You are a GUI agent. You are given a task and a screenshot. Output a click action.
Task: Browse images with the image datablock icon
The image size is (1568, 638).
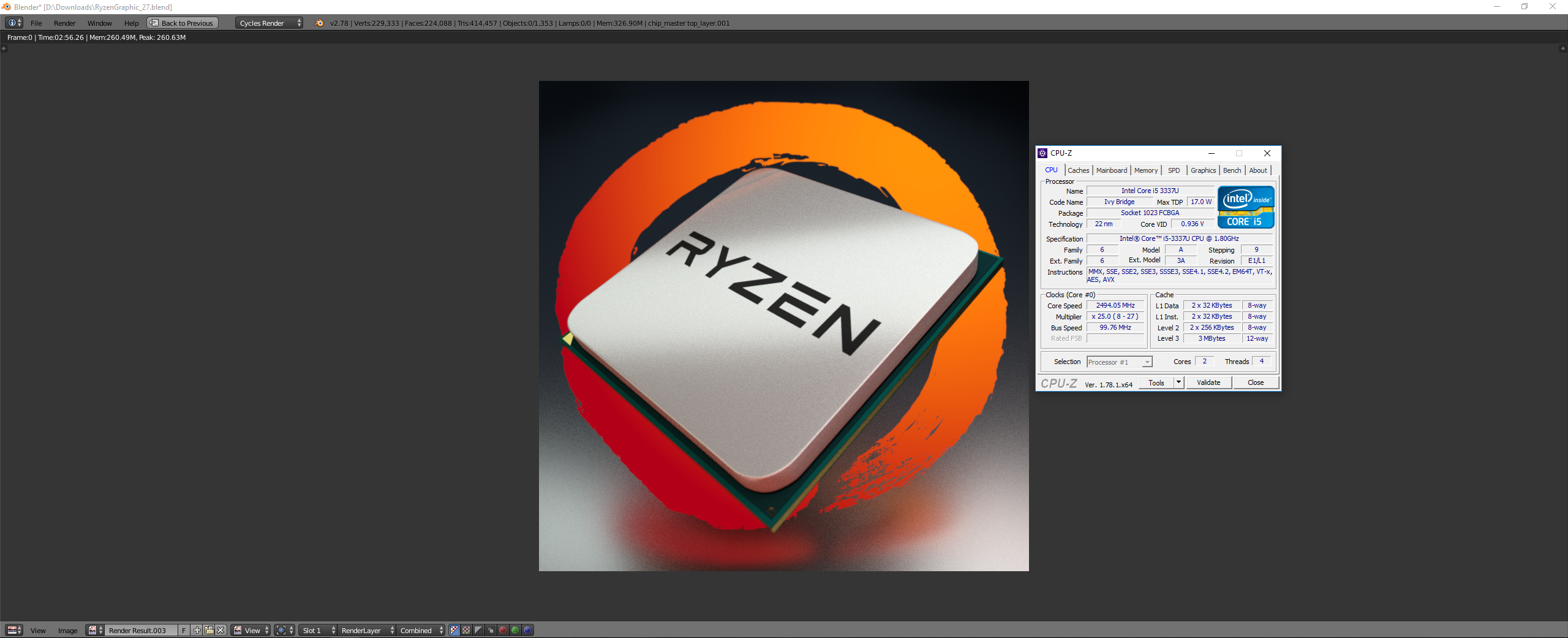coord(95,630)
